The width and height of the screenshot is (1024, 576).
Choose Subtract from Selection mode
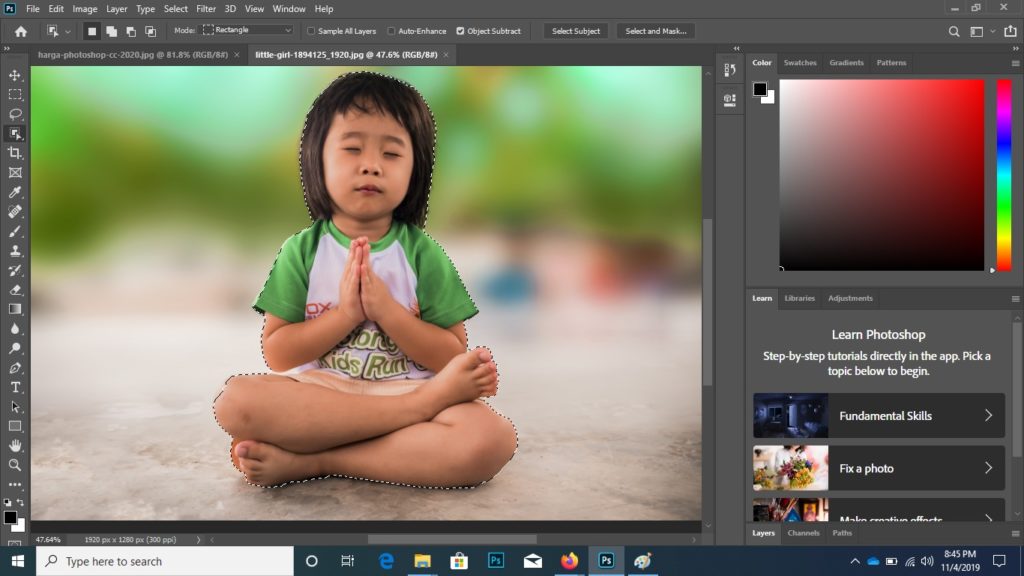[x=131, y=31]
